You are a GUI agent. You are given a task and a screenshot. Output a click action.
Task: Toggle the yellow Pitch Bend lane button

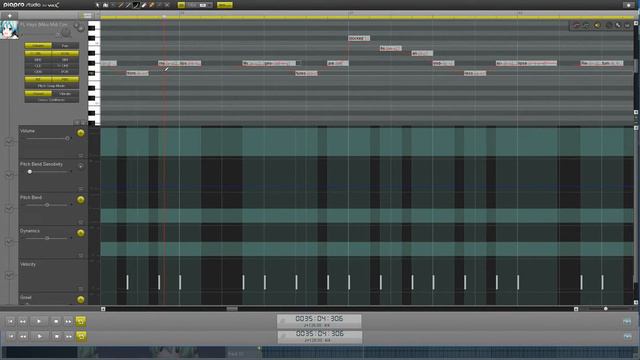pyautogui.click(x=81, y=200)
